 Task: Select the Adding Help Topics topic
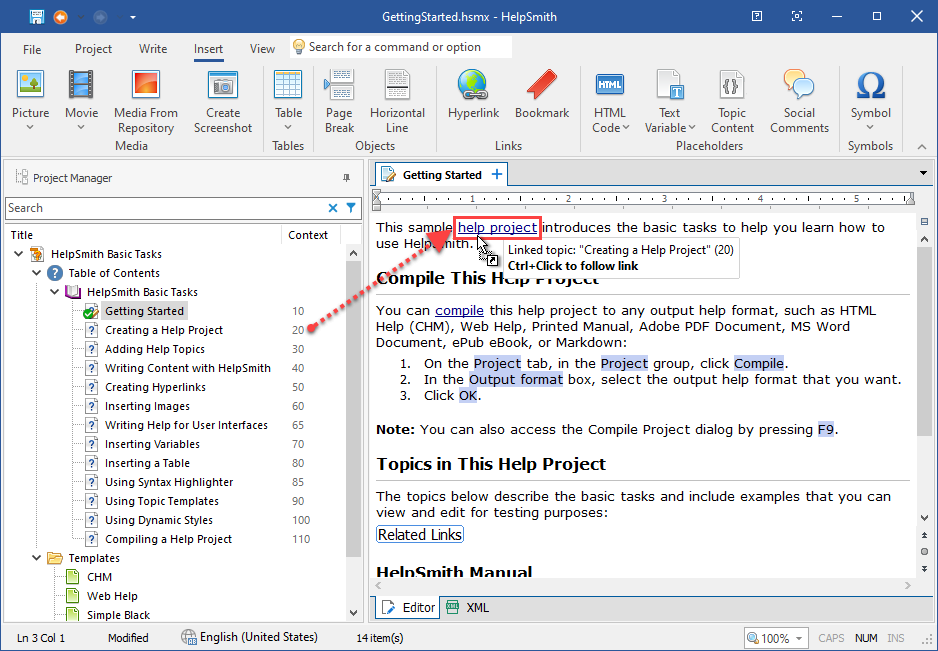[x=155, y=349]
